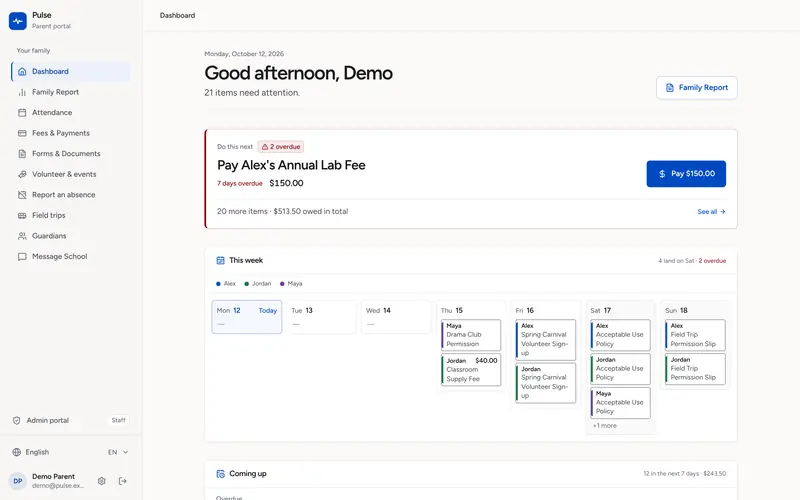
Task: Click the 2 overdue badge
Action: coord(281,147)
